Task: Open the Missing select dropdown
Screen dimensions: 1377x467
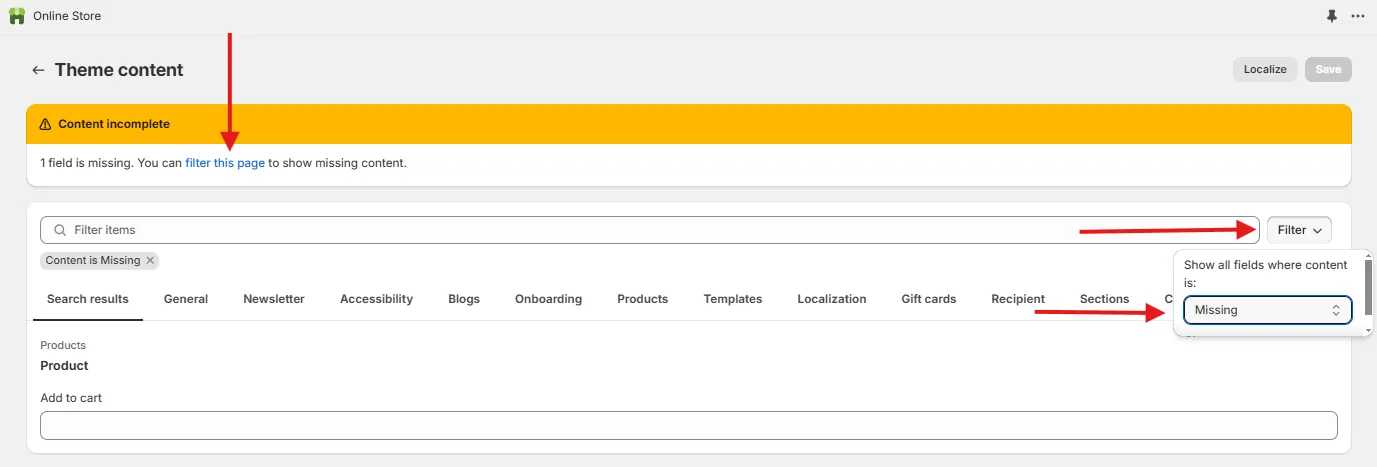Action: click(x=1267, y=310)
